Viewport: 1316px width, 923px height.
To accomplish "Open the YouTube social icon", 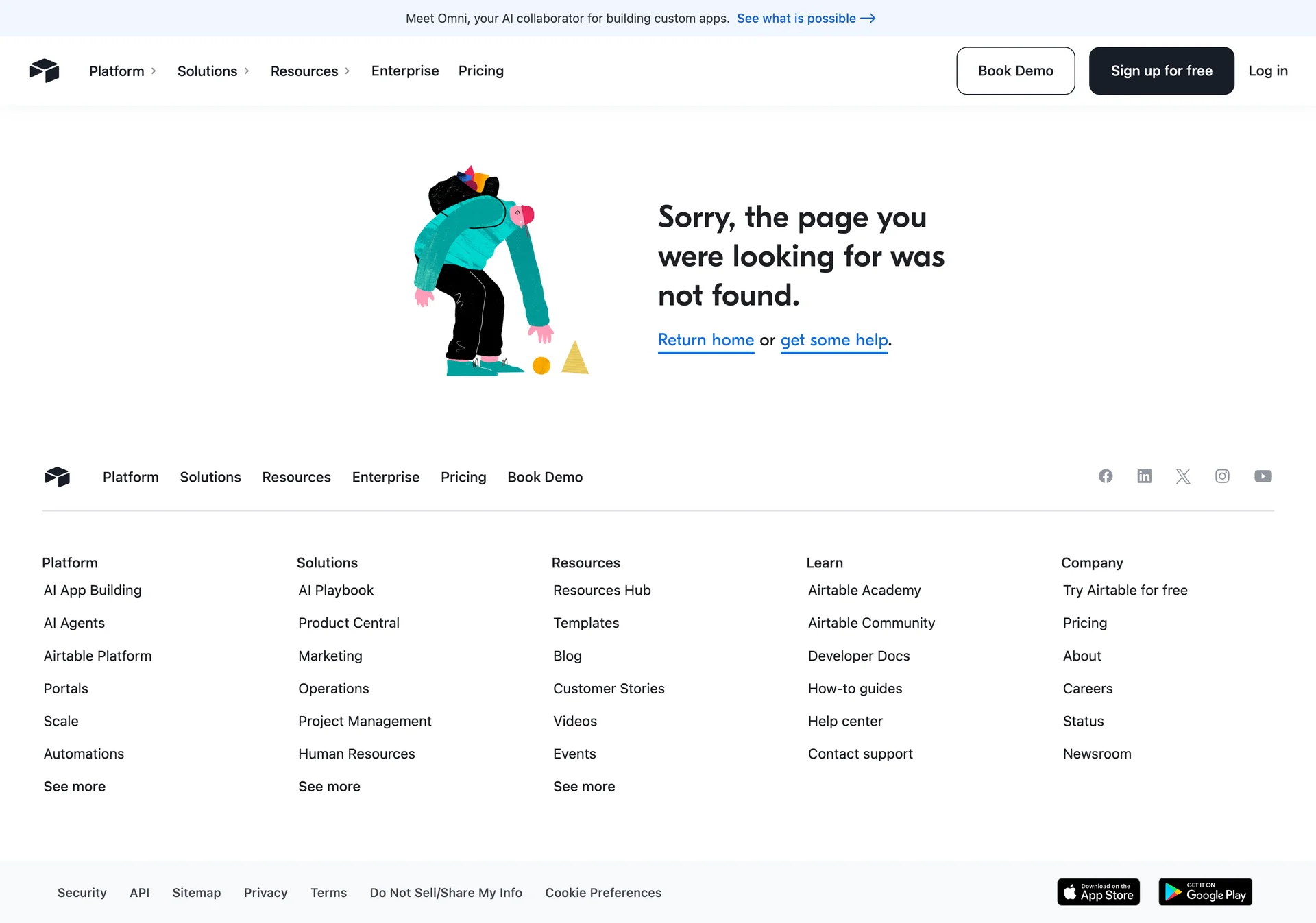I will (x=1263, y=476).
